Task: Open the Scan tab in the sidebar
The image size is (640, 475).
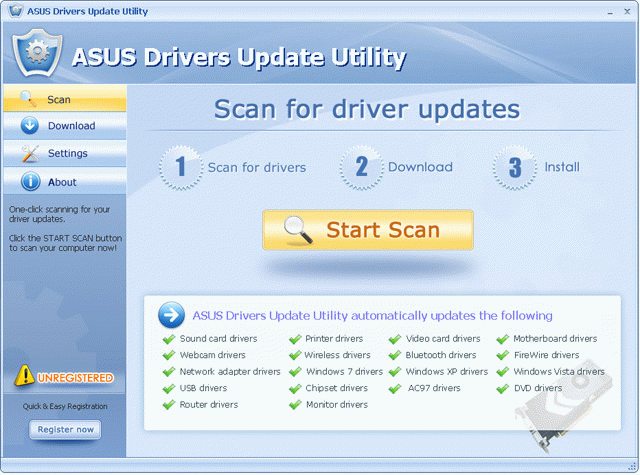Action: 65,99
